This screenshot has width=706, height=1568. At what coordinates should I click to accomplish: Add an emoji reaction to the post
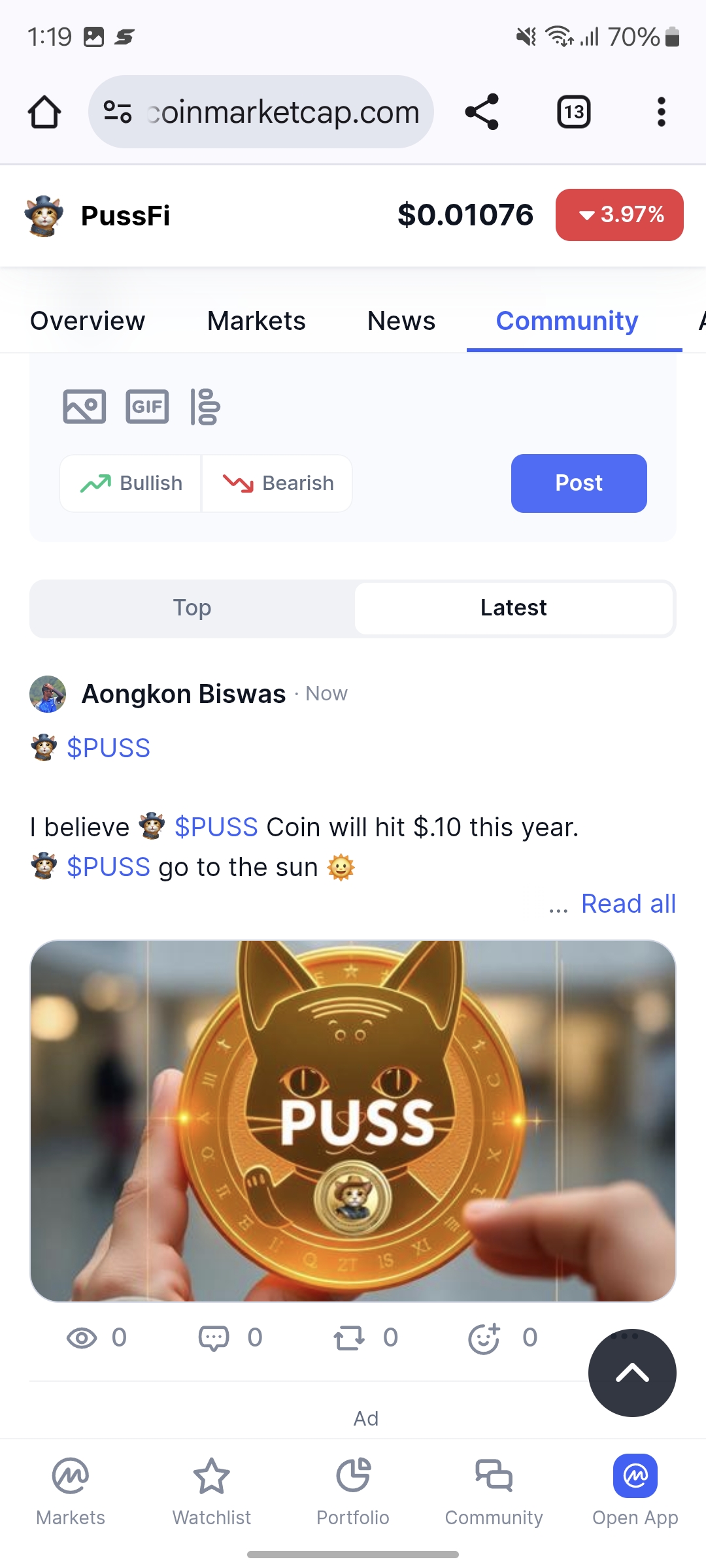click(x=484, y=1338)
